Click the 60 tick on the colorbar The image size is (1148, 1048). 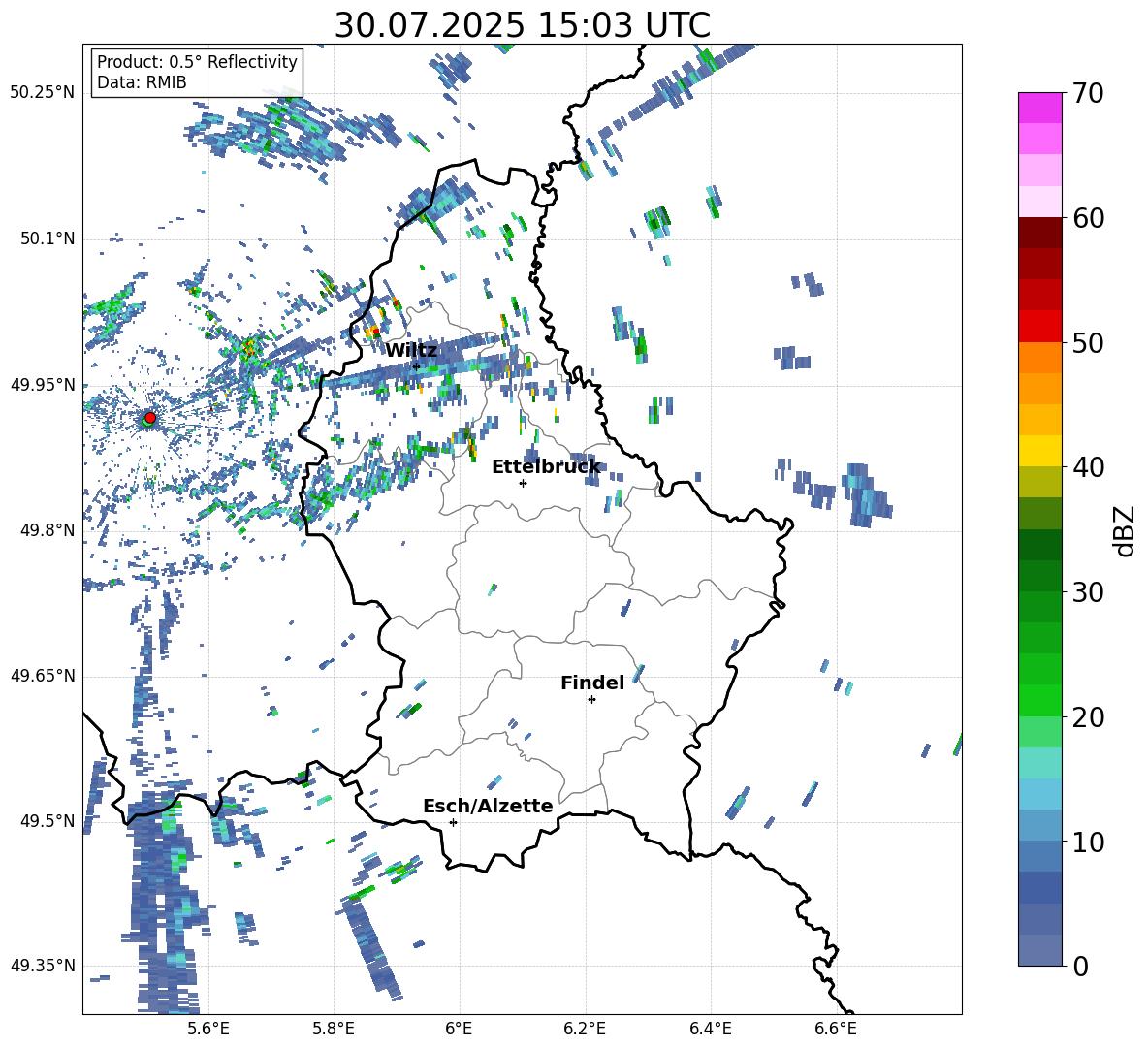tap(1088, 218)
